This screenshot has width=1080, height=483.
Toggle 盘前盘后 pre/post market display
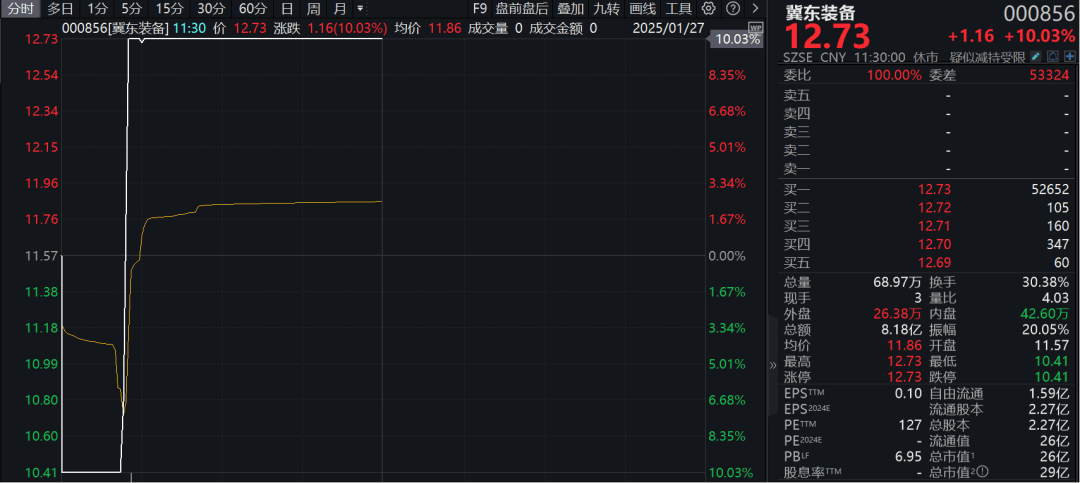point(522,9)
